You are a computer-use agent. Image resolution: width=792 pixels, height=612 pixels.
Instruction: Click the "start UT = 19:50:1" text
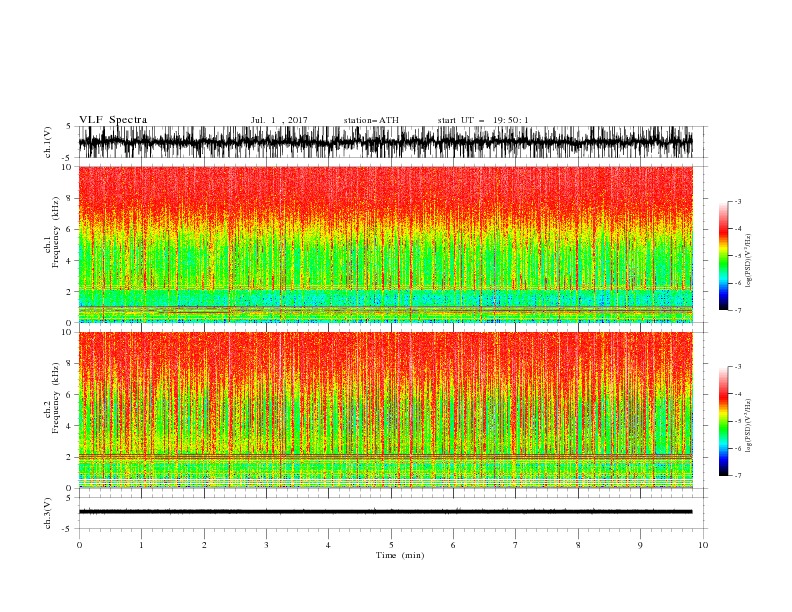(x=483, y=120)
